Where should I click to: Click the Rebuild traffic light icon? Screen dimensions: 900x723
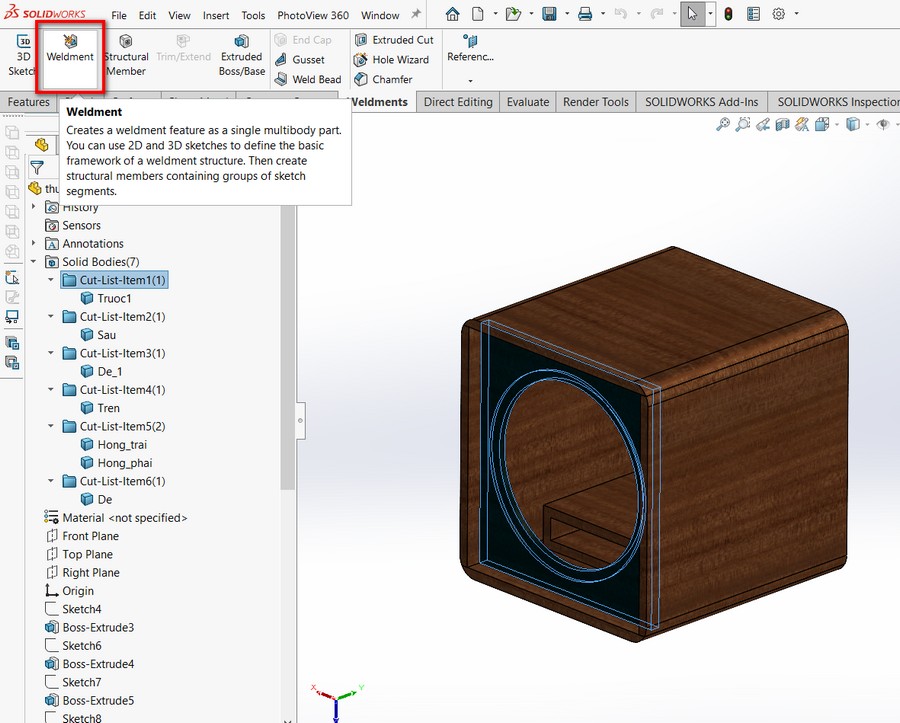pyautogui.click(x=728, y=14)
